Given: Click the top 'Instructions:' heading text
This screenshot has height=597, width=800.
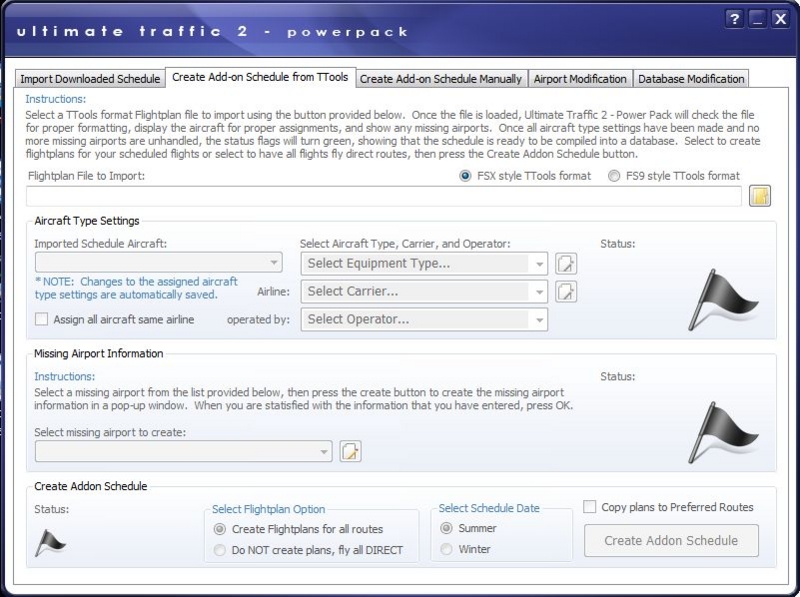Looking at the screenshot, I should coord(56,99).
